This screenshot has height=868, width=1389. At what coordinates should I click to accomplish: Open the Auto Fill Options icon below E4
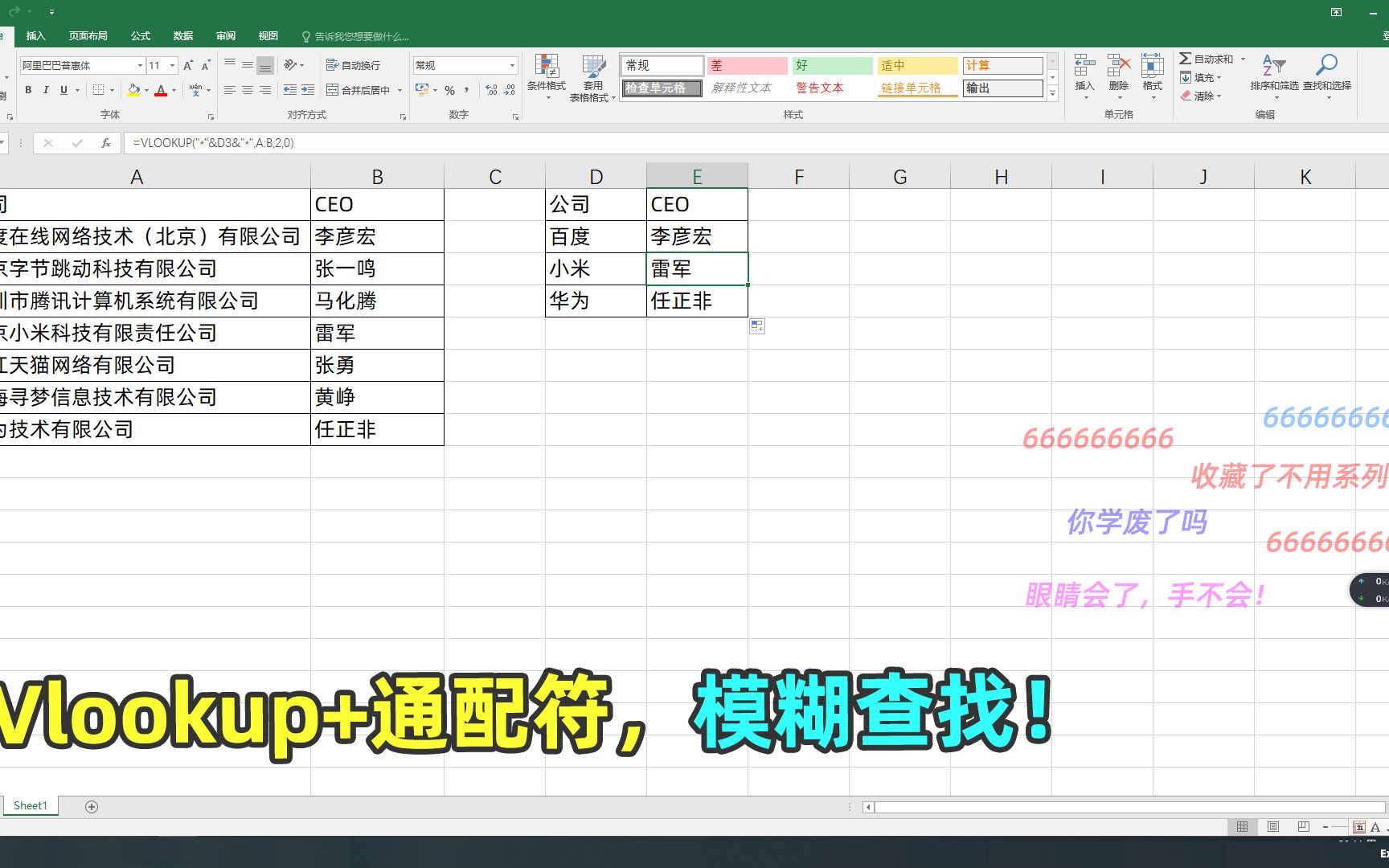pyautogui.click(x=757, y=326)
